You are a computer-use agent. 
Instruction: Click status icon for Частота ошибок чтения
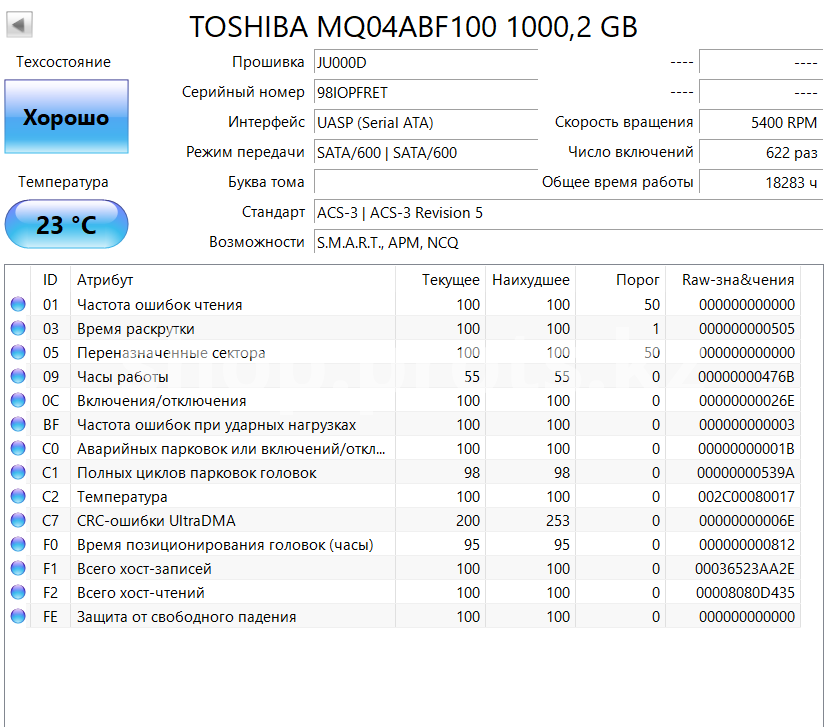tap(18, 305)
